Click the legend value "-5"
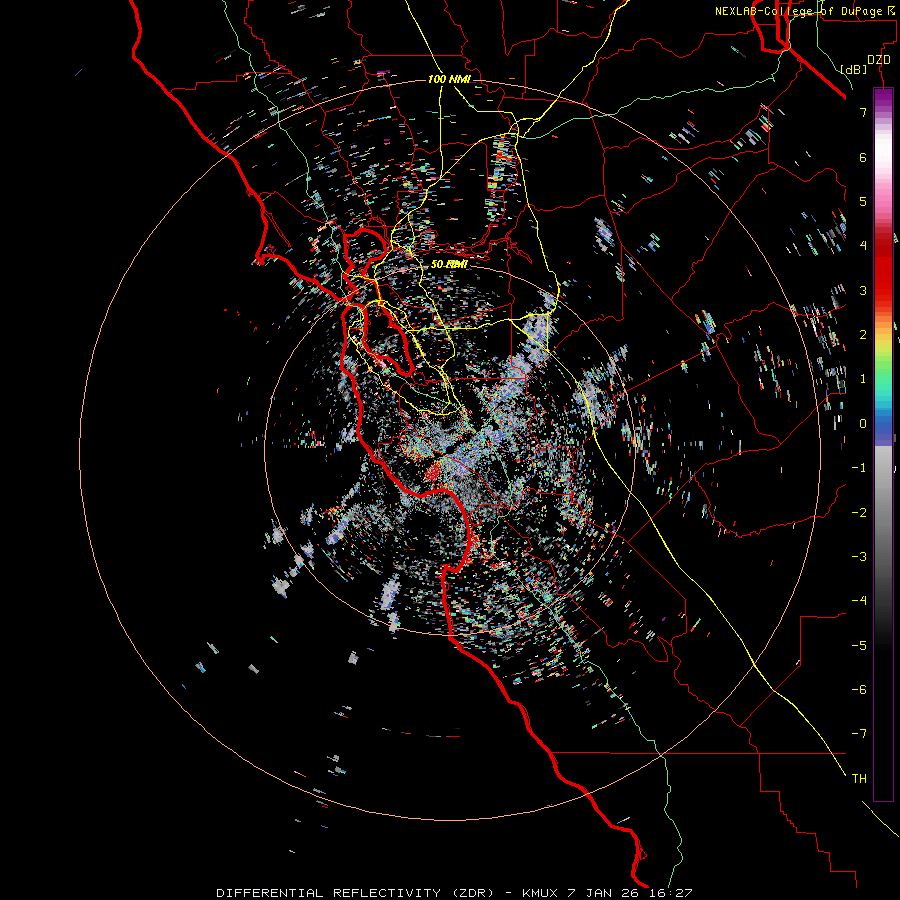 coord(859,645)
